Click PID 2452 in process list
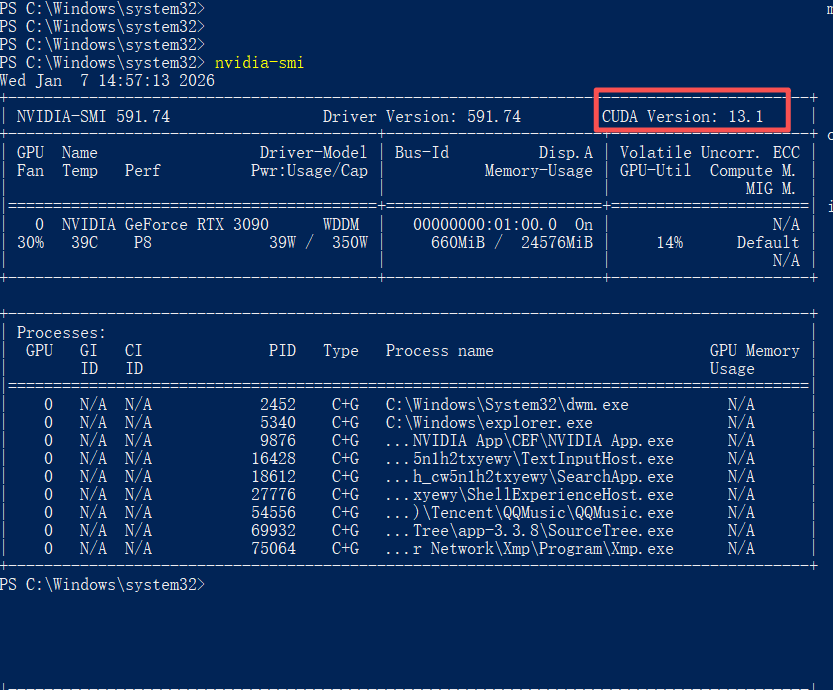 coord(278,405)
